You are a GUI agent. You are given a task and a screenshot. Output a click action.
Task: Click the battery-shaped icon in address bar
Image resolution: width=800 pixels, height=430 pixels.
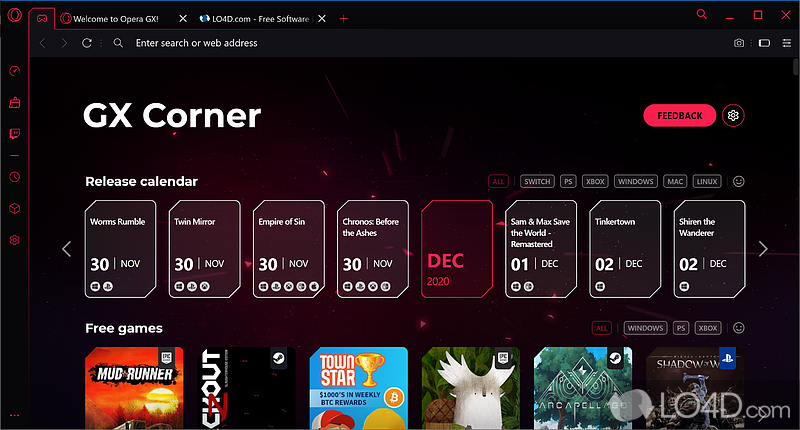click(764, 43)
